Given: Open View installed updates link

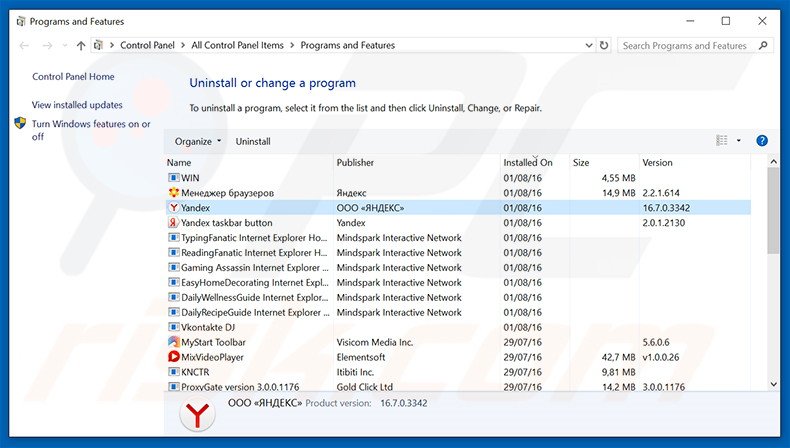Looking at the screenshot, I should [77, 105].
